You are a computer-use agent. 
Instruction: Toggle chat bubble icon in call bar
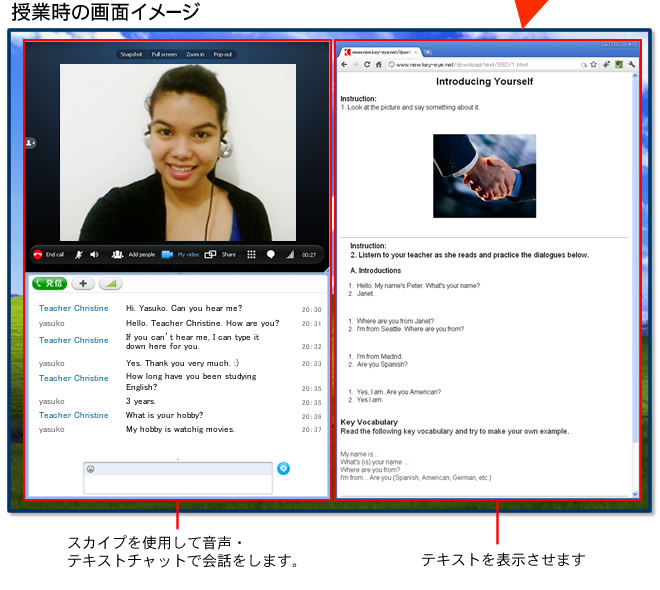[x=271, y=255]
